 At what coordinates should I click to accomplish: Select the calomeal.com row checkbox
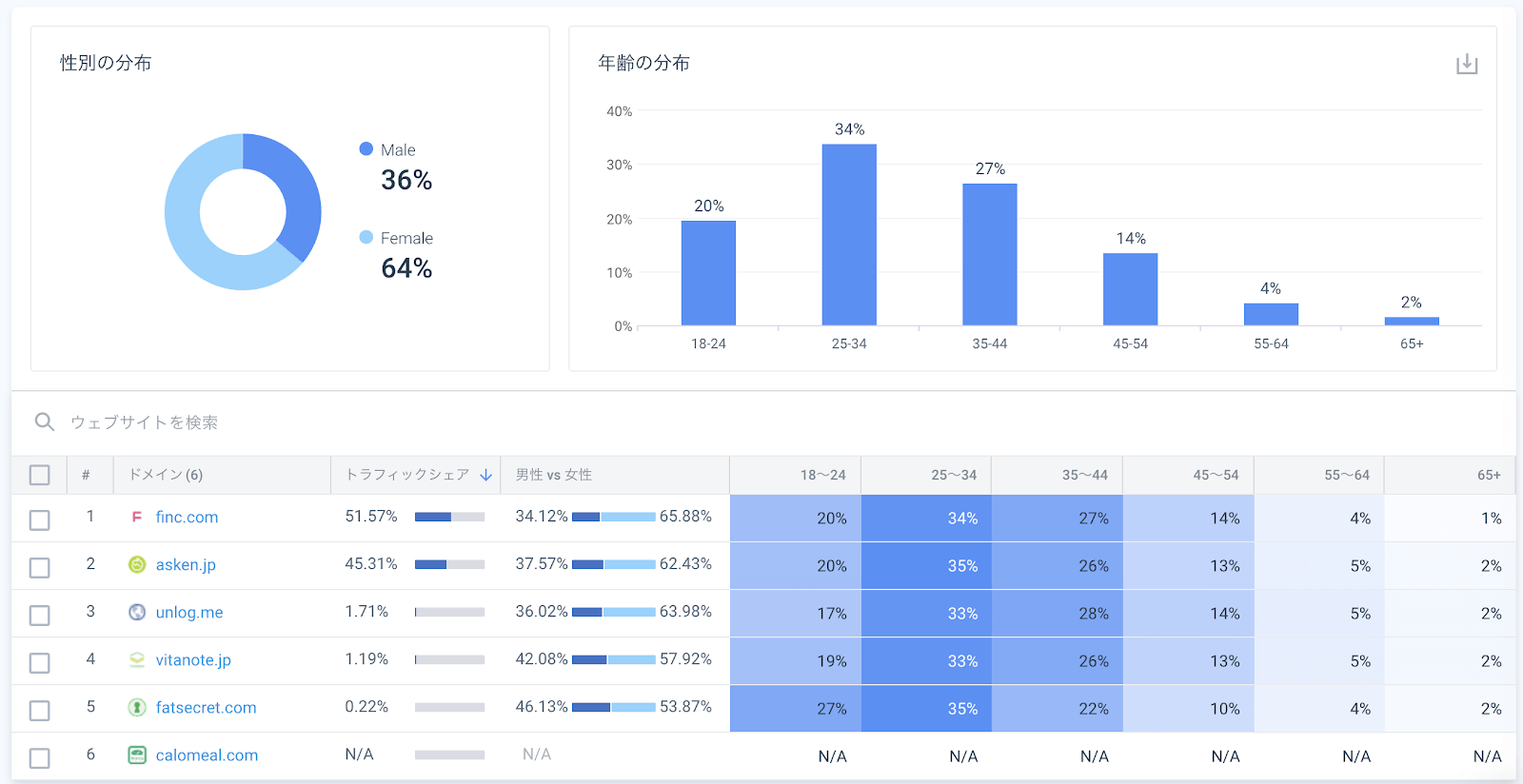pos(40,758)
